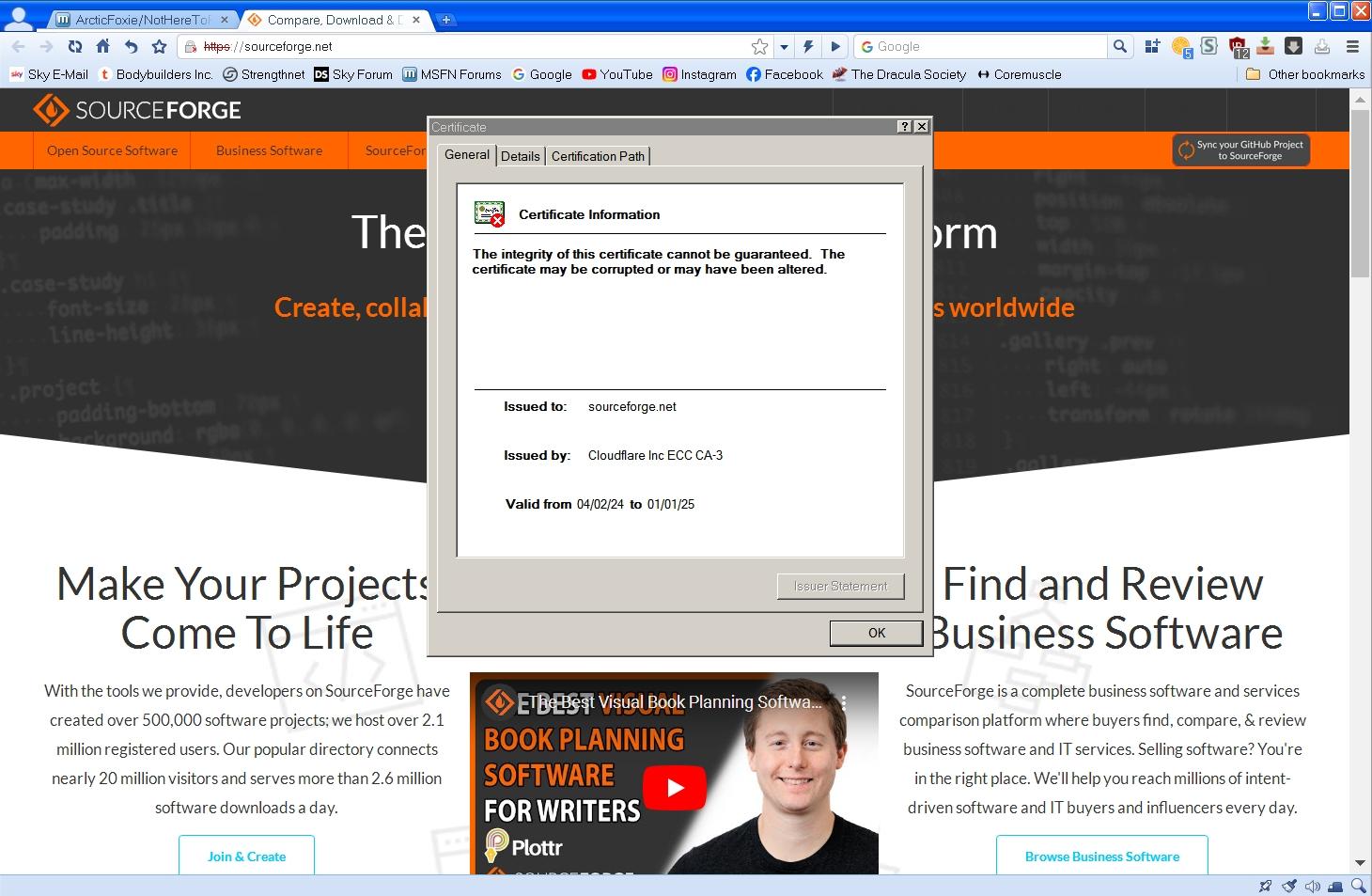Reload the page with the refresh icon

[75, 46]
